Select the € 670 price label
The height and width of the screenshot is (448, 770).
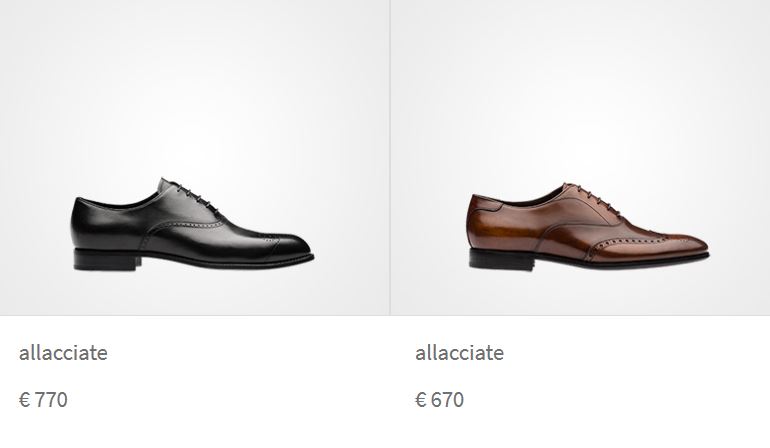pyautogui.click(x=440, y=399)
